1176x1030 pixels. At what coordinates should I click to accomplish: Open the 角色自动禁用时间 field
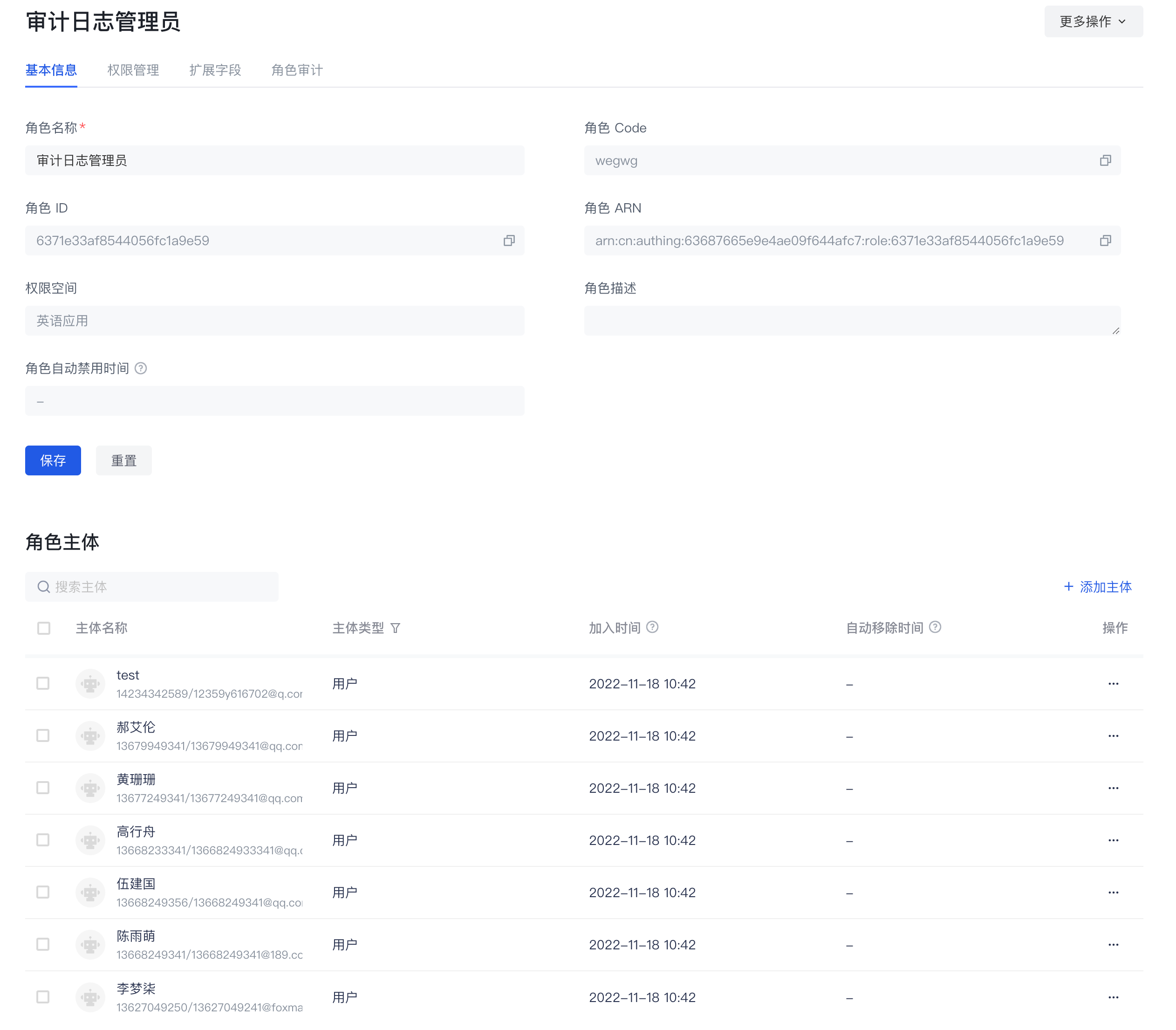(x=274, y=401)
